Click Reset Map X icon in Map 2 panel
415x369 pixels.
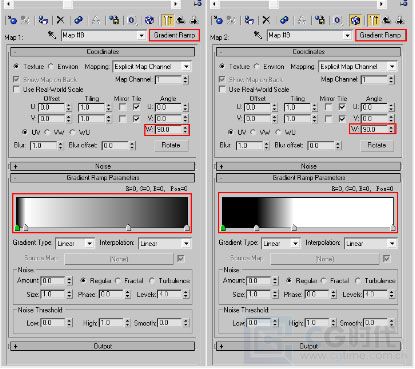pyautogui.click(x=266, y=21)
